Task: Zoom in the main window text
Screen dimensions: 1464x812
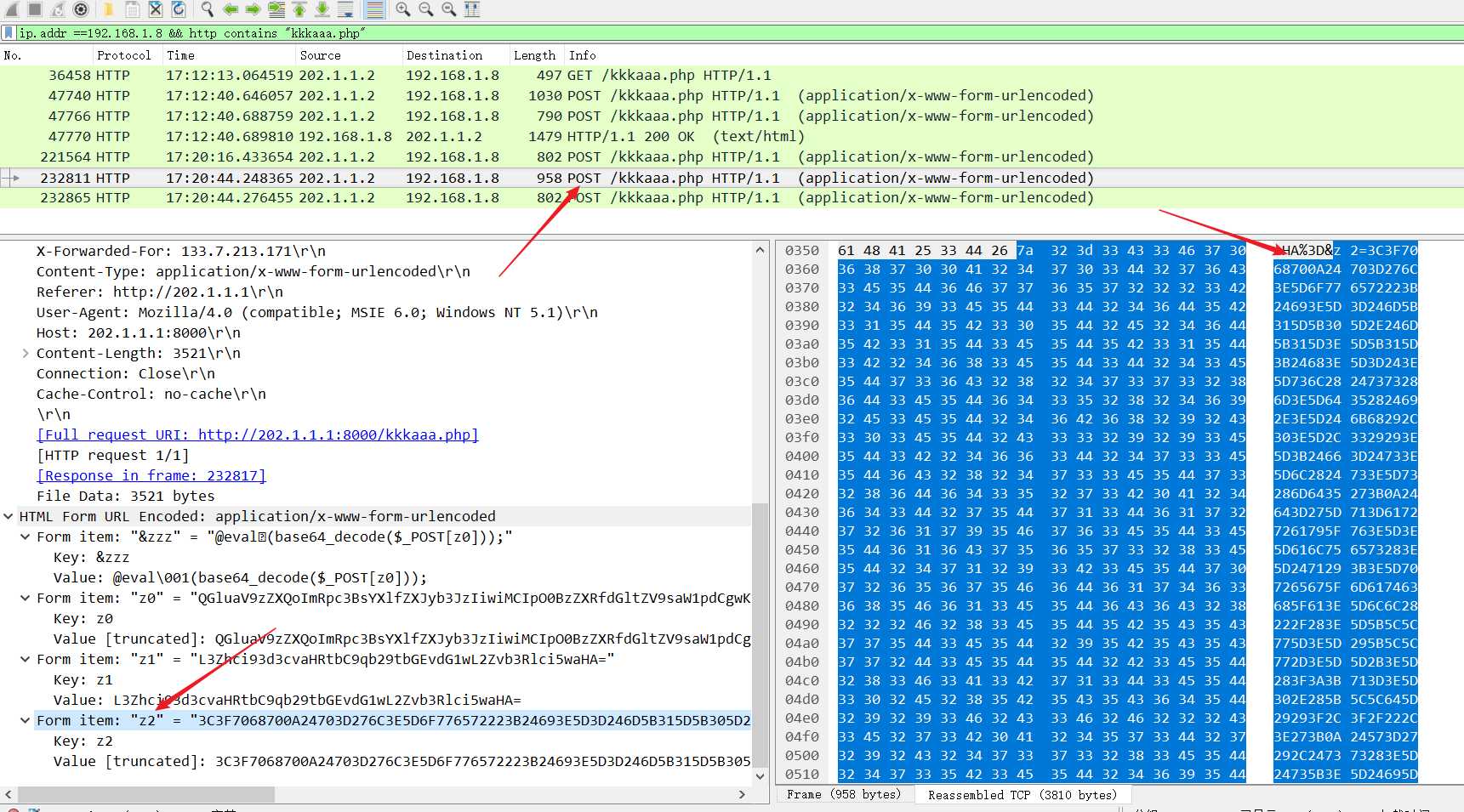Action: [403, 9]
